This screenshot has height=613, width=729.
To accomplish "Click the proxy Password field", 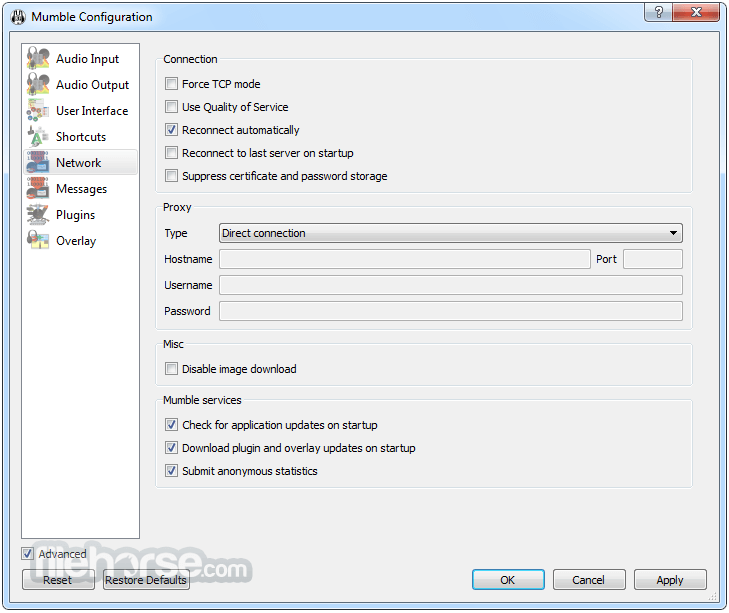I will pos(451,311).
